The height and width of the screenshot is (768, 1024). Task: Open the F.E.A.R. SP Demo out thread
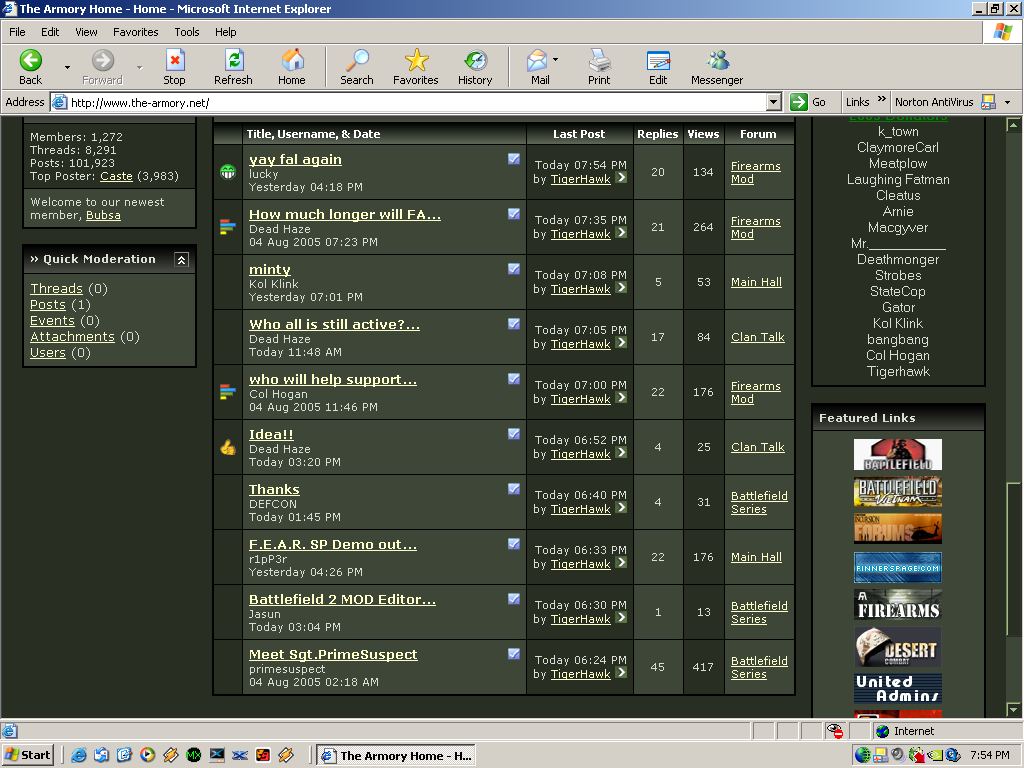tap(332, 544)
